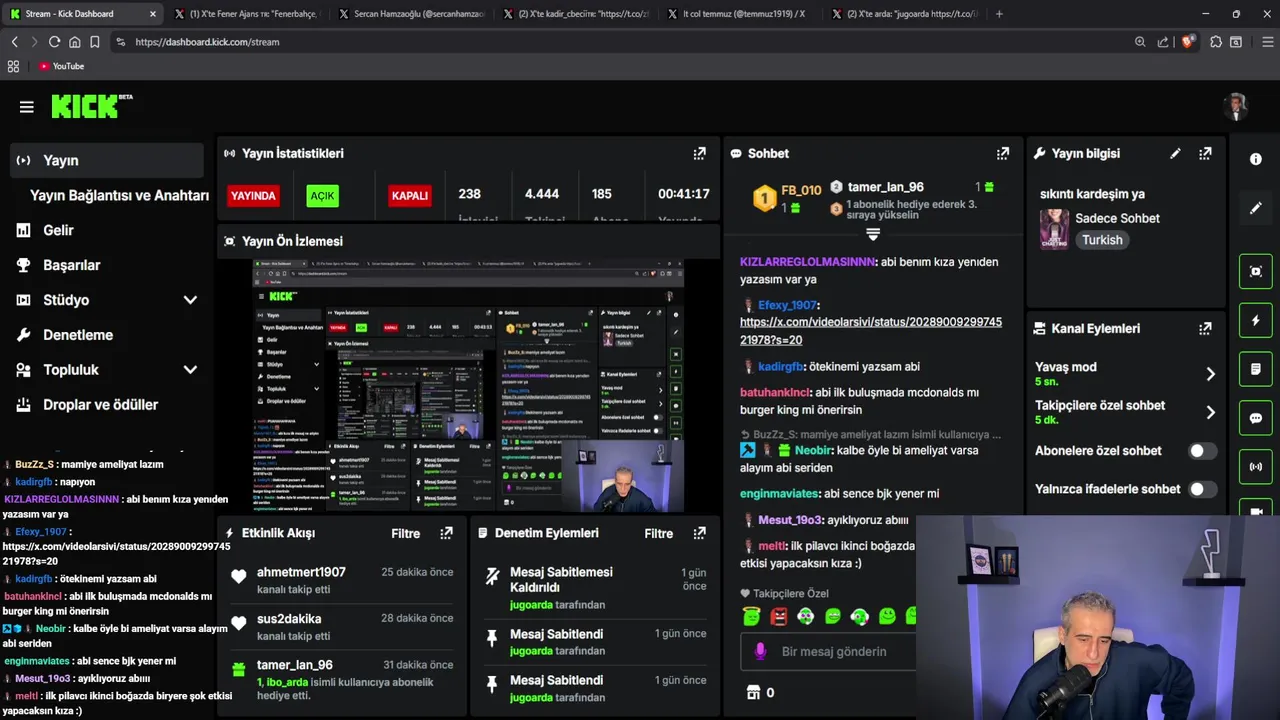
Task: Click the address bar URL
Action: pos(207,42)
